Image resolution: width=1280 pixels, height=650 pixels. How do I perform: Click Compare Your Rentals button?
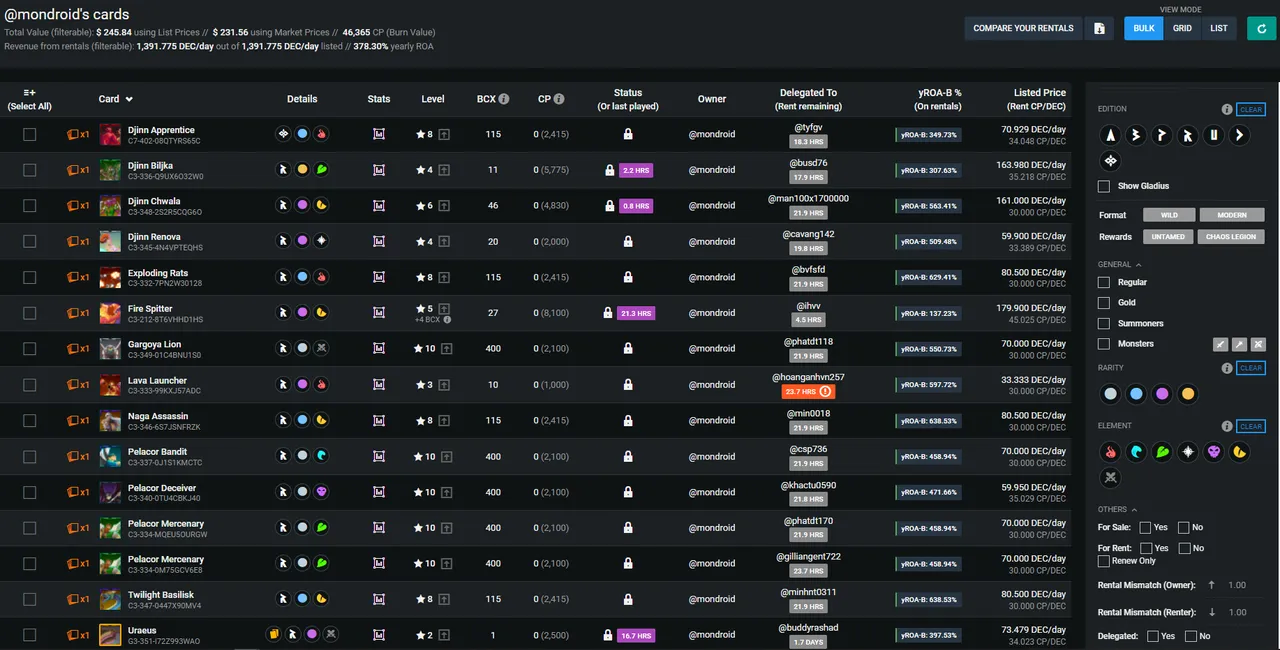pos(1023,28)
